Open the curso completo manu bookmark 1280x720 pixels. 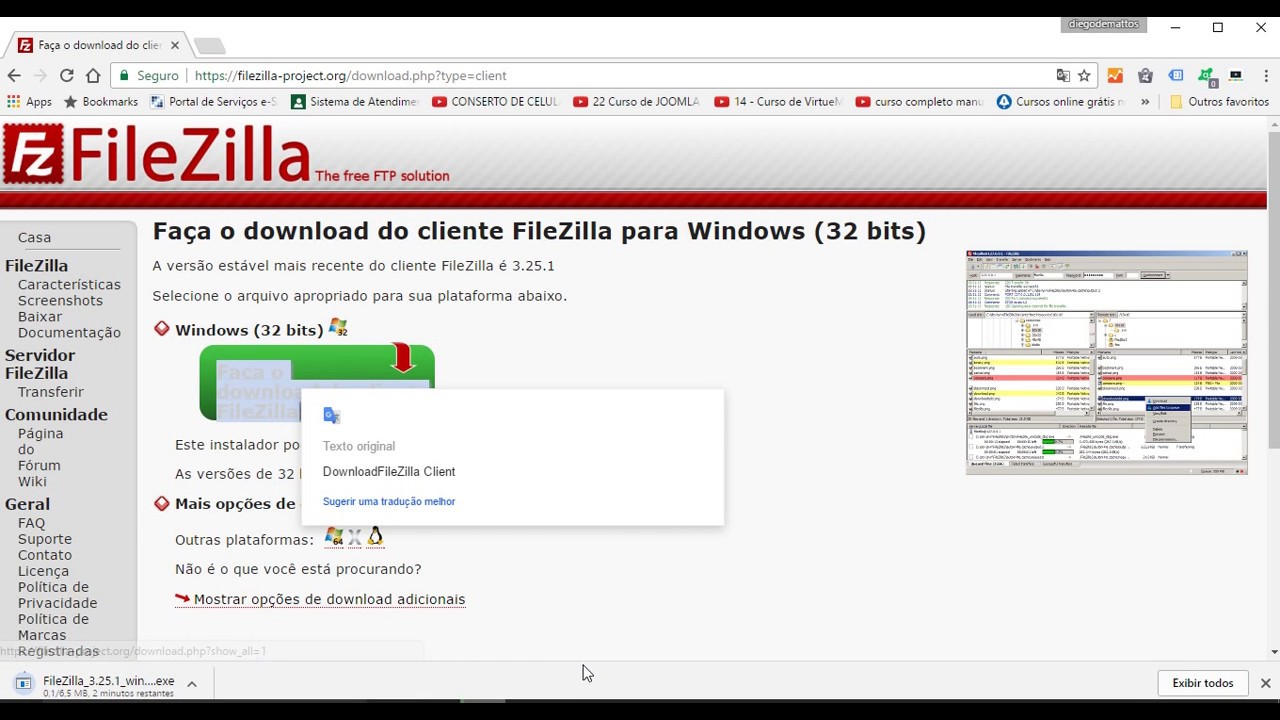coord(920,101)
